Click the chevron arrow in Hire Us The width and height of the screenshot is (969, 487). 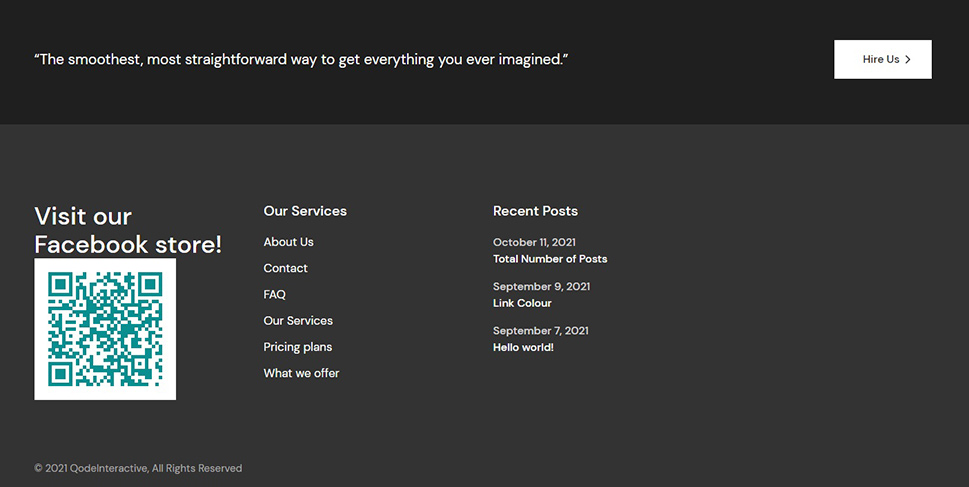pos(908,59)
